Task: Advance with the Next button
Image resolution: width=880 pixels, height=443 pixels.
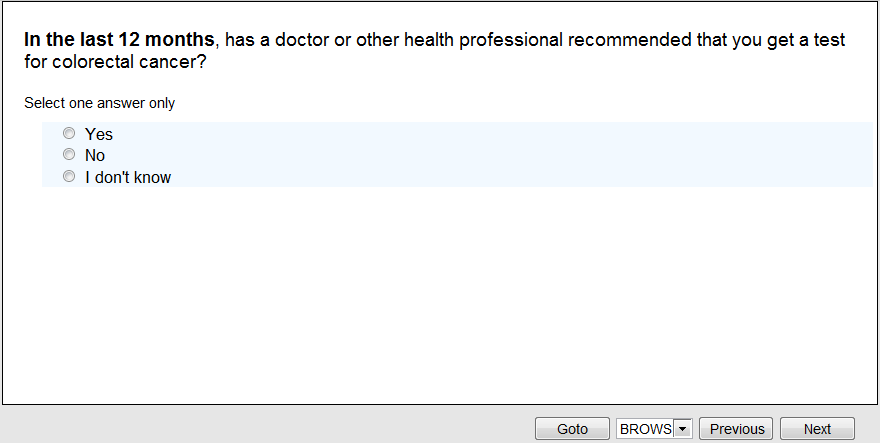Action: 817,429
